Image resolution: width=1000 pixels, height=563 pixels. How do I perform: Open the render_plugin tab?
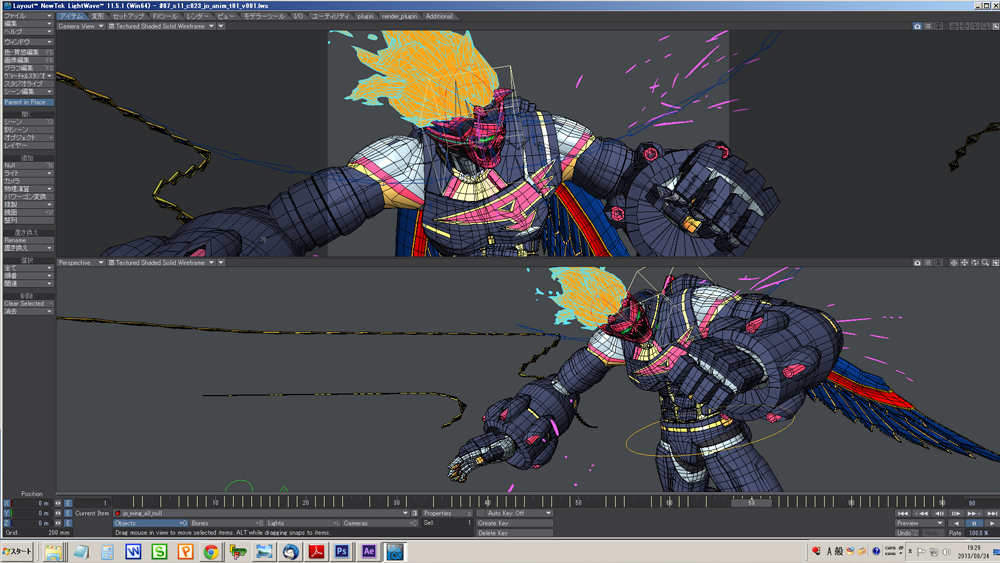pyautogui.click(x=400, y=16)
